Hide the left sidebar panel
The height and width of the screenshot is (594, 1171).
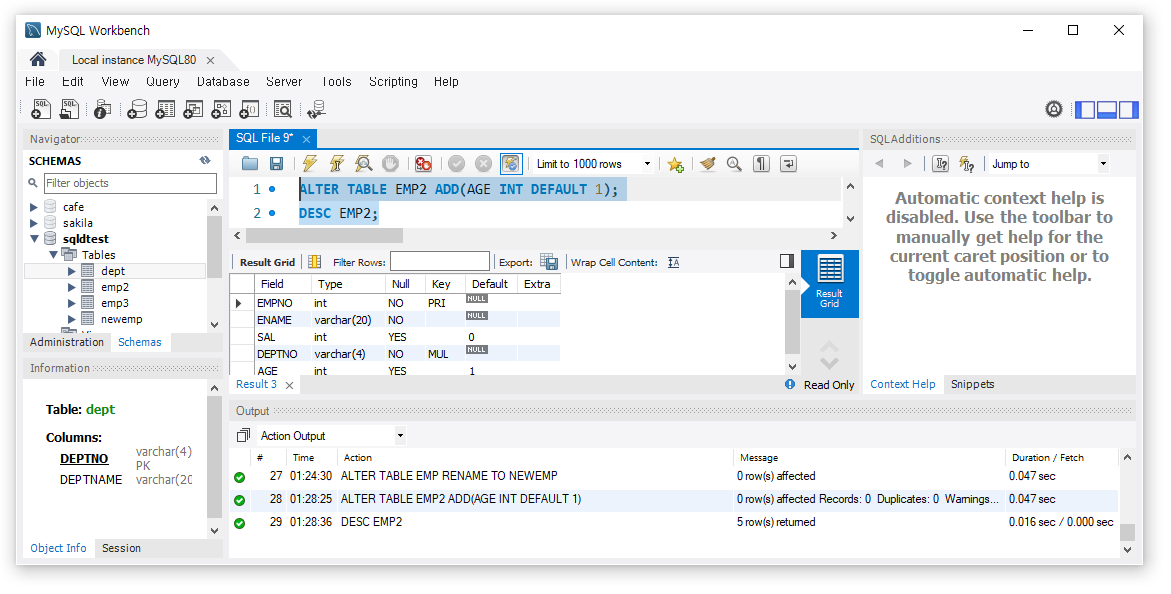click(1084, 110)
